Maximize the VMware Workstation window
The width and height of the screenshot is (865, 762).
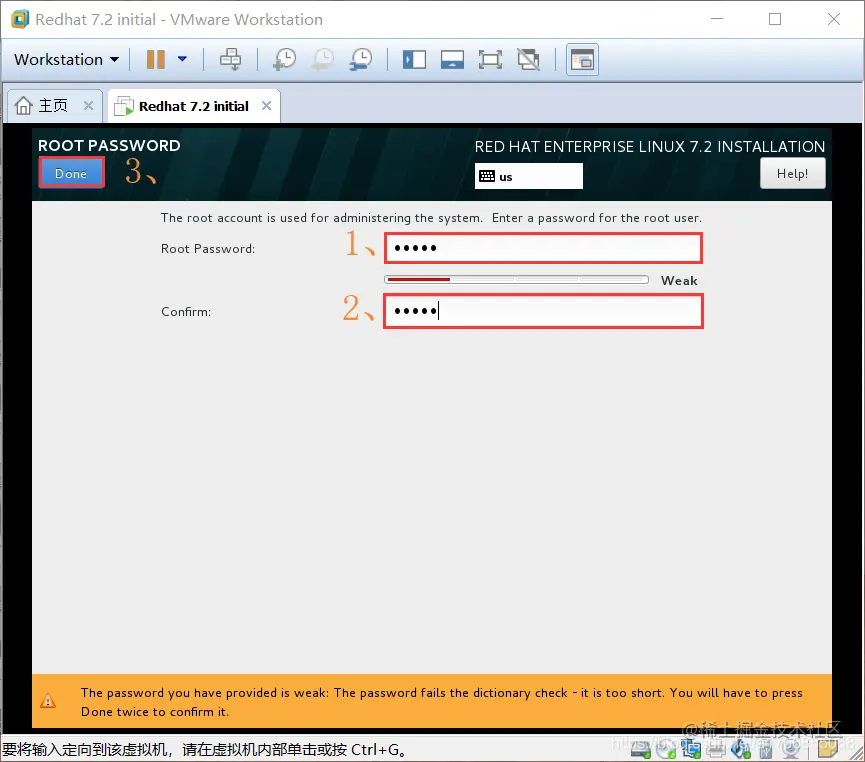coord(775,19)
